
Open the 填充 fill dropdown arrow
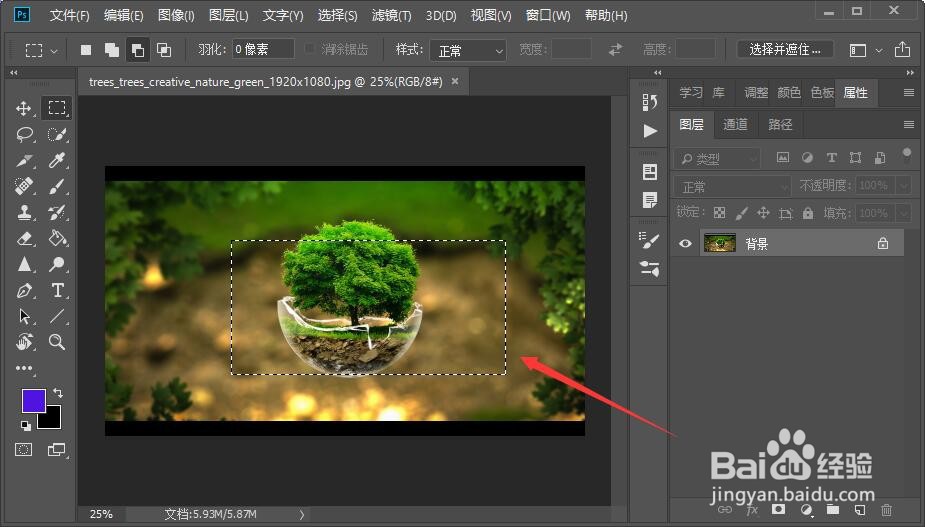pos(904,212)
